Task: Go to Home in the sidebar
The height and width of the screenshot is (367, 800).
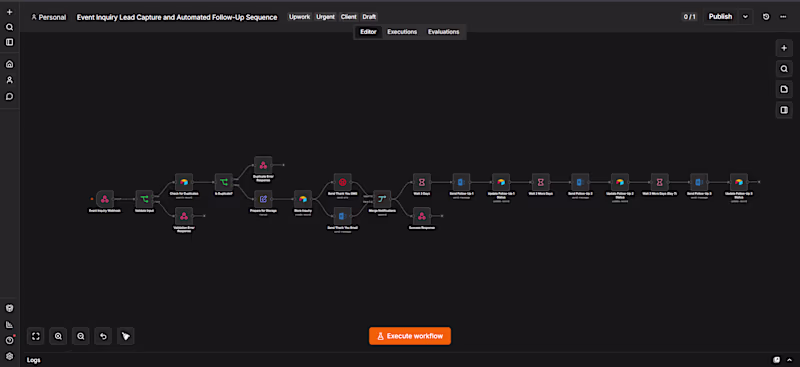Action: click(x=9, y=64)
